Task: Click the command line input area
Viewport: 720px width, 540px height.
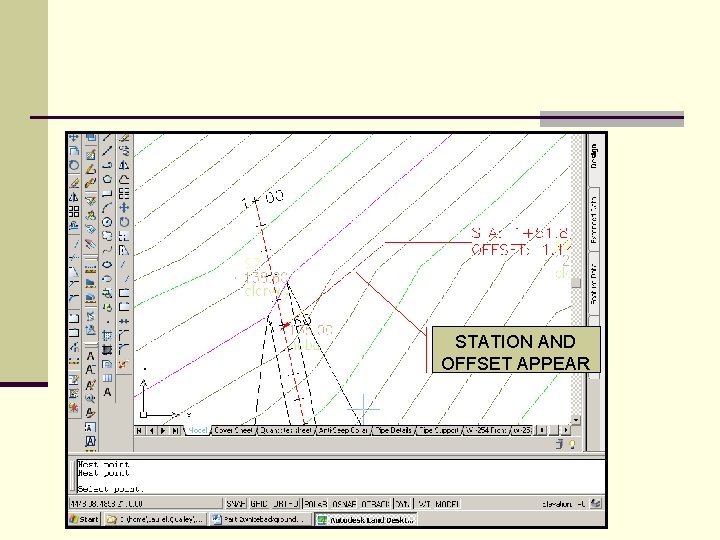Action: [x=340, y=489]
